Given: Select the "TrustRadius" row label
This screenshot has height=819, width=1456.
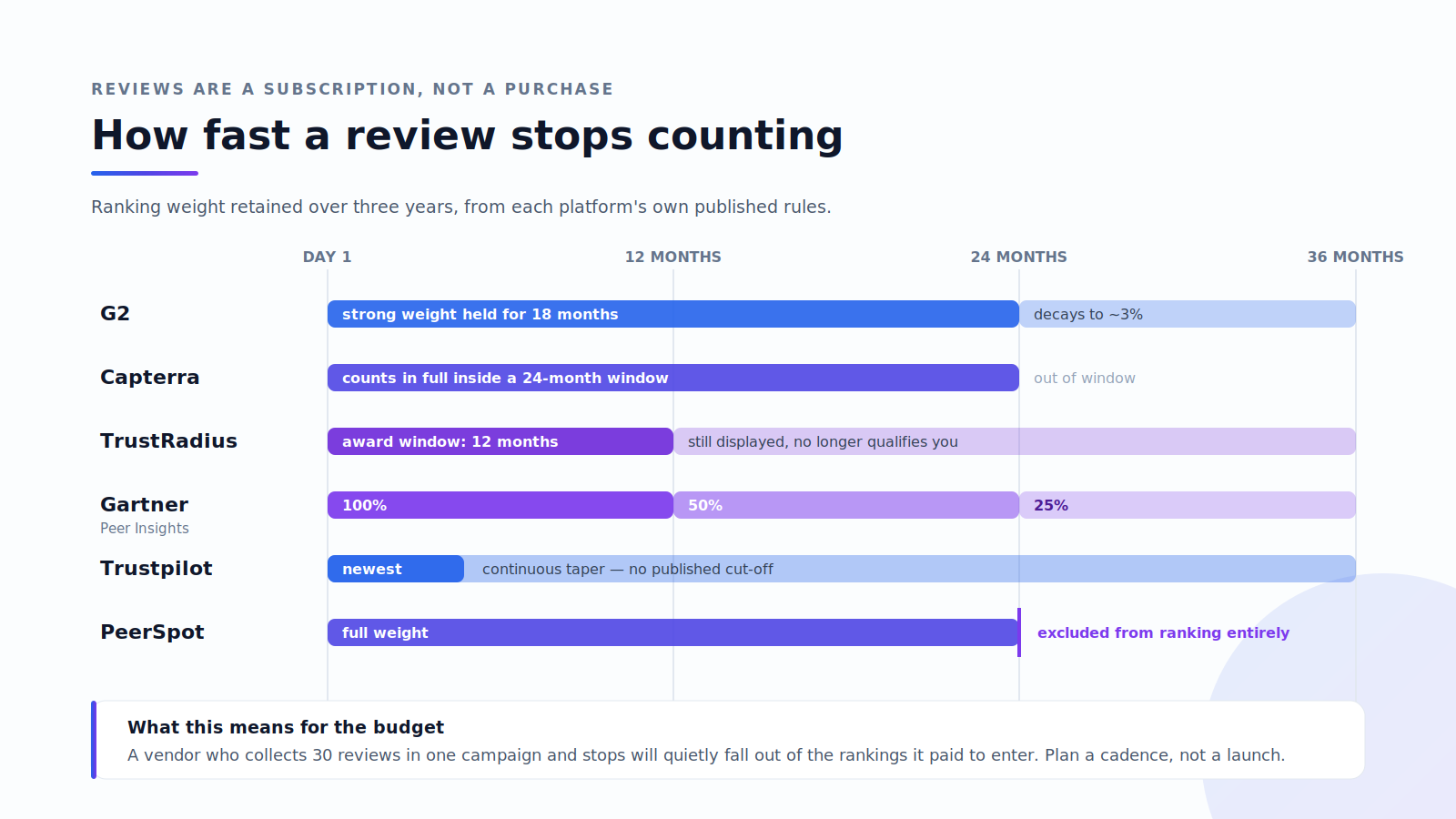Looking at the screenshot, I should [168, 441].
